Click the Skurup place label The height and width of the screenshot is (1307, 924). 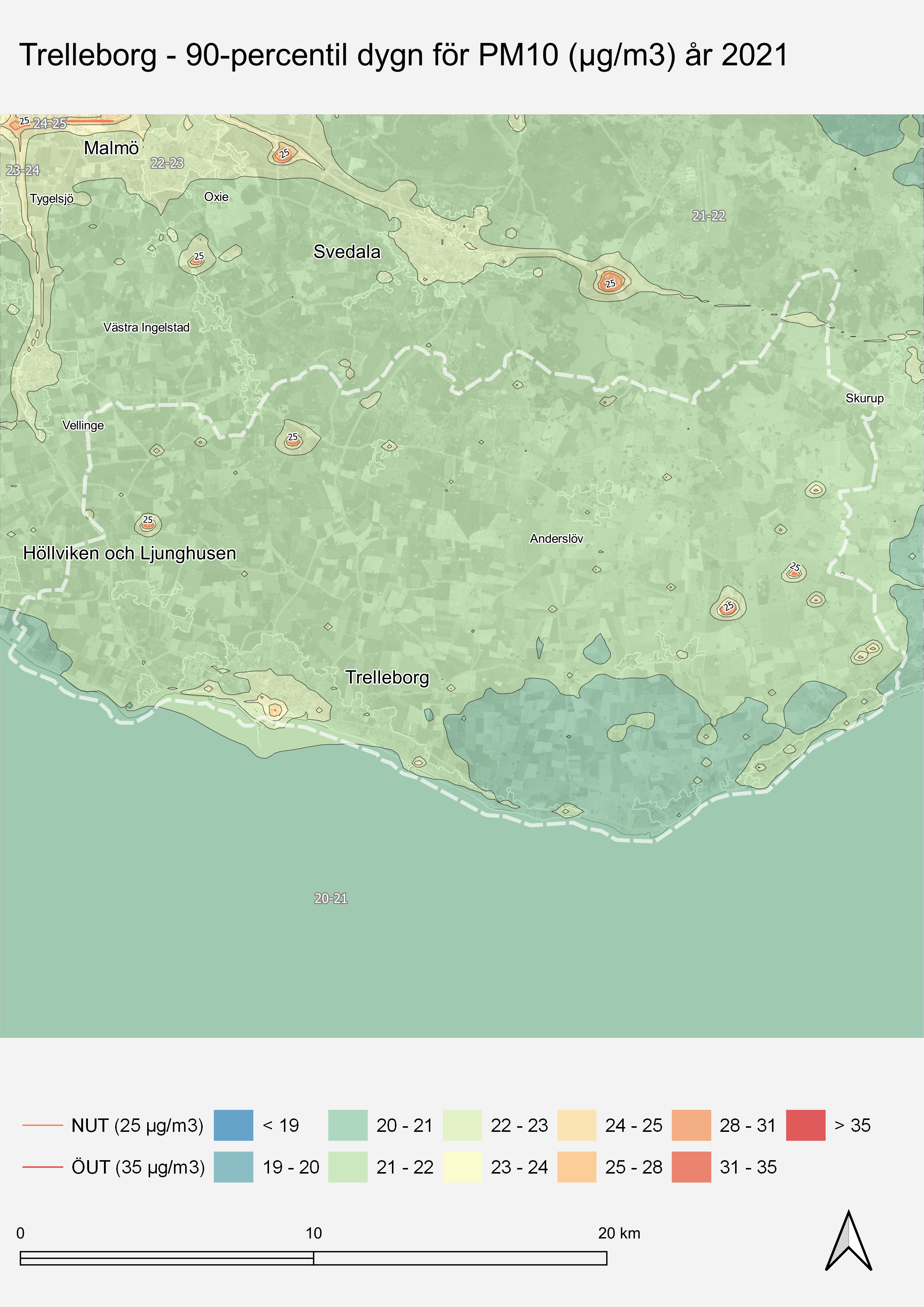[864, 398]
